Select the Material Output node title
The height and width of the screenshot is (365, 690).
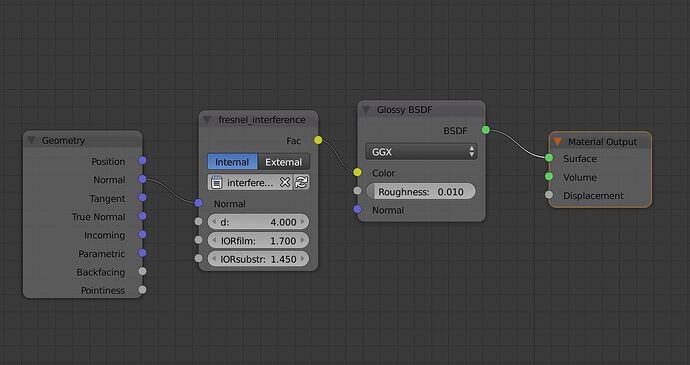point(602,142)
